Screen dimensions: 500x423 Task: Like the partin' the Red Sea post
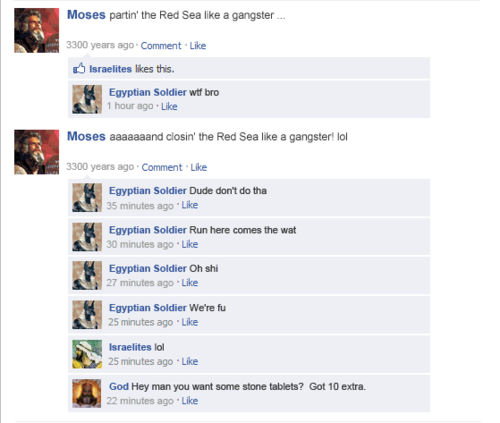coord(198,46)
